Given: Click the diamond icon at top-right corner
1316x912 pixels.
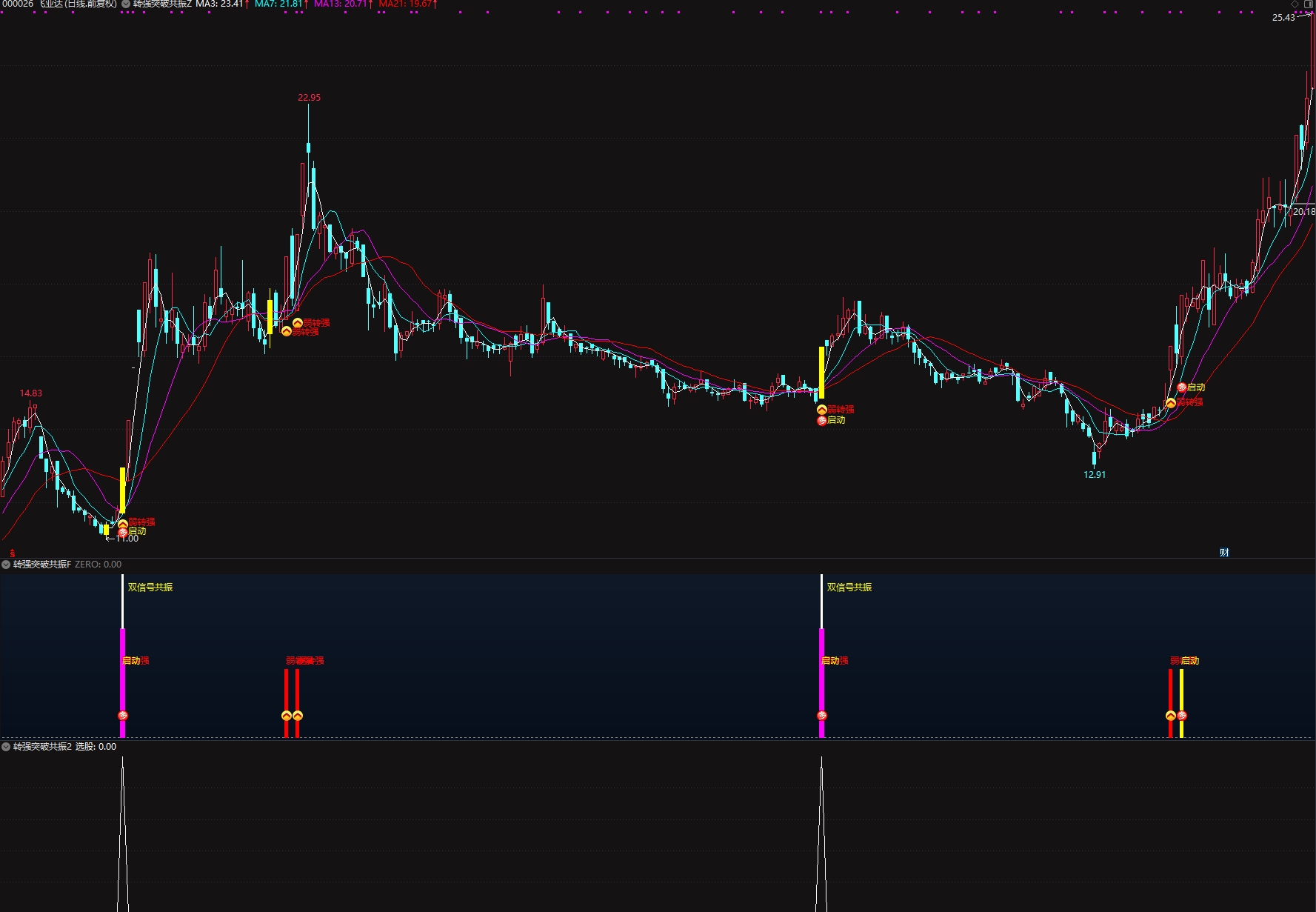Looking at the screenshot, I should (1295, 4).
